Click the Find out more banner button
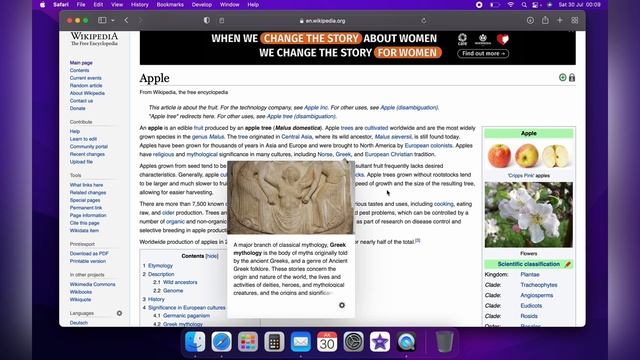640x360 pixels. [483, 53]
